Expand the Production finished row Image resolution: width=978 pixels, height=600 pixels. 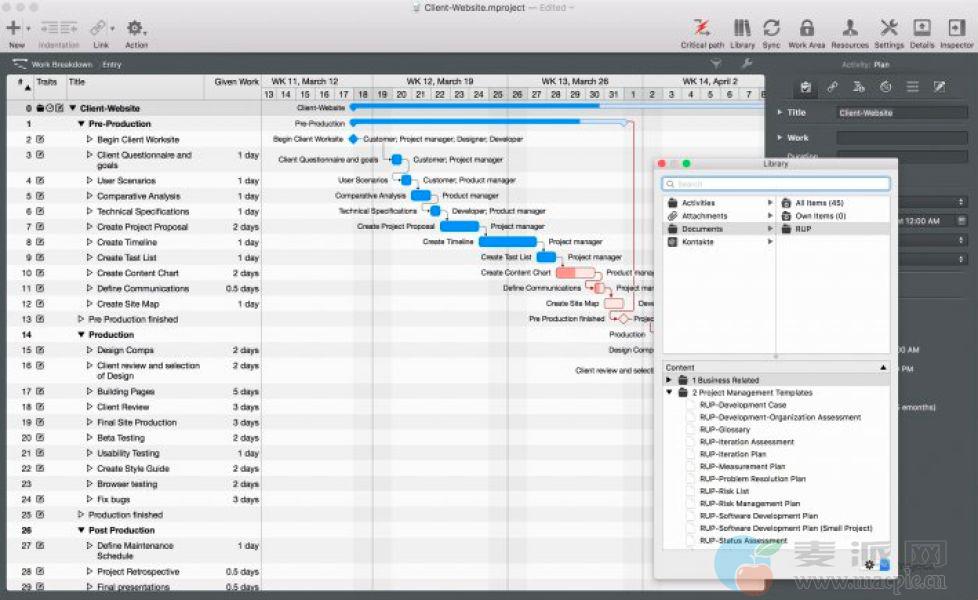coord(81,515)
